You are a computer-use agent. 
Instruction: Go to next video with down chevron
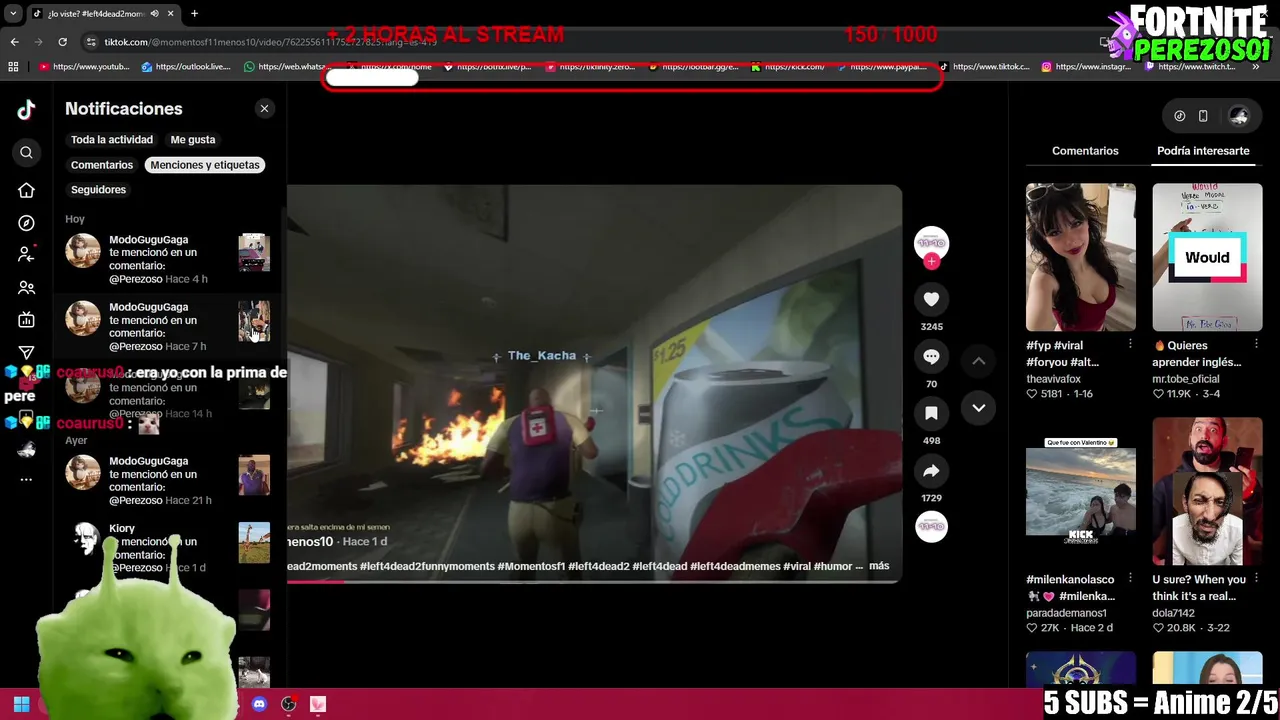coord(978,408)
